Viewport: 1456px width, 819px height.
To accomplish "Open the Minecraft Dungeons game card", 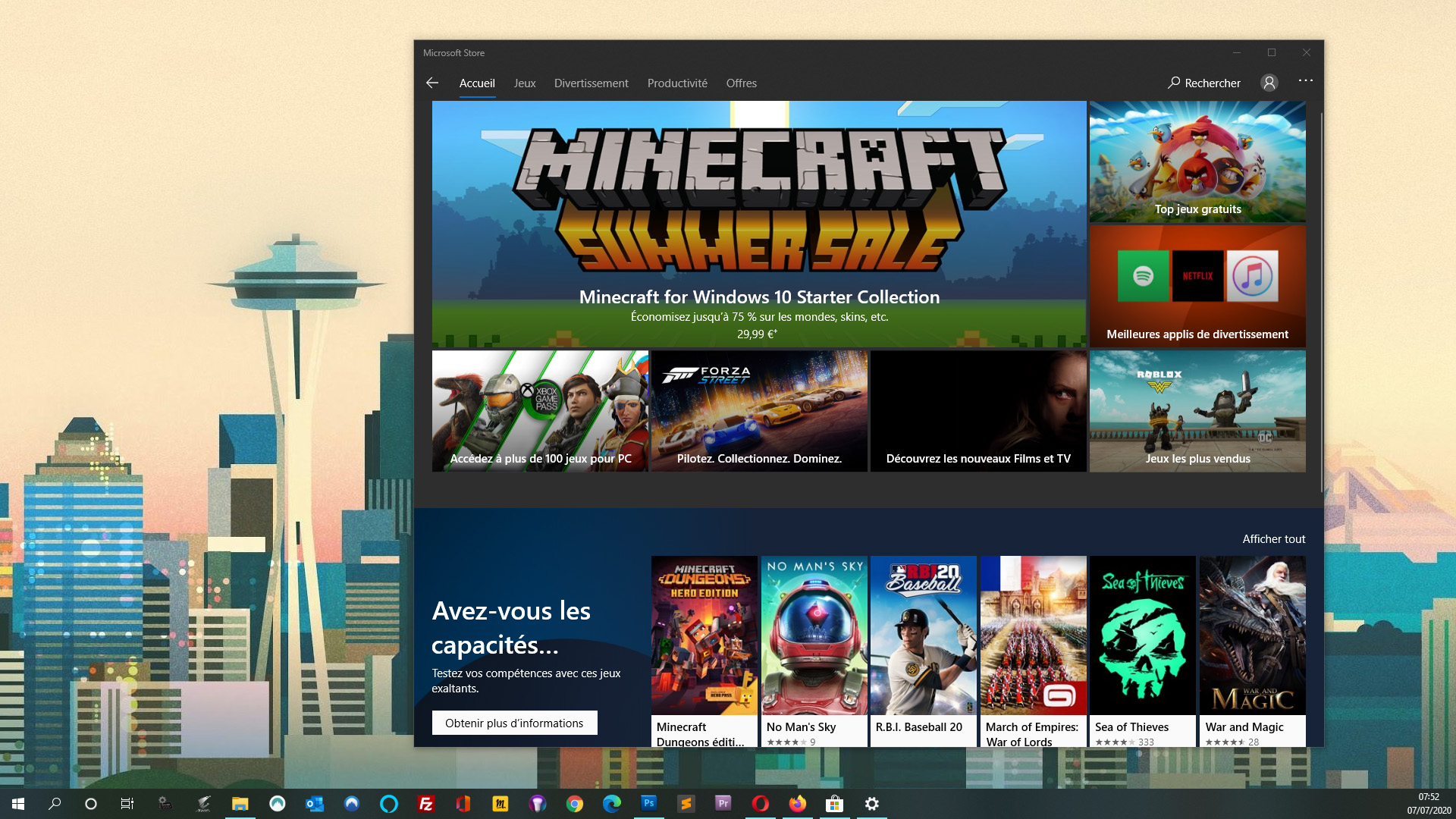I will coord(704,651).
